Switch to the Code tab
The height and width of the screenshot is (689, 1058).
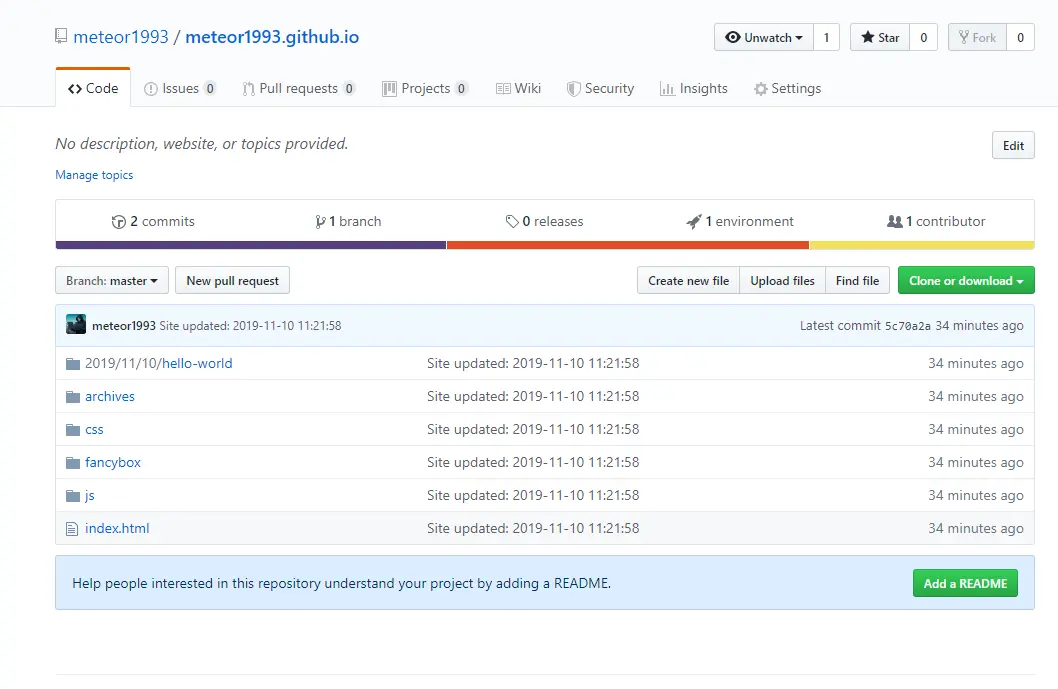coord(93,88)
